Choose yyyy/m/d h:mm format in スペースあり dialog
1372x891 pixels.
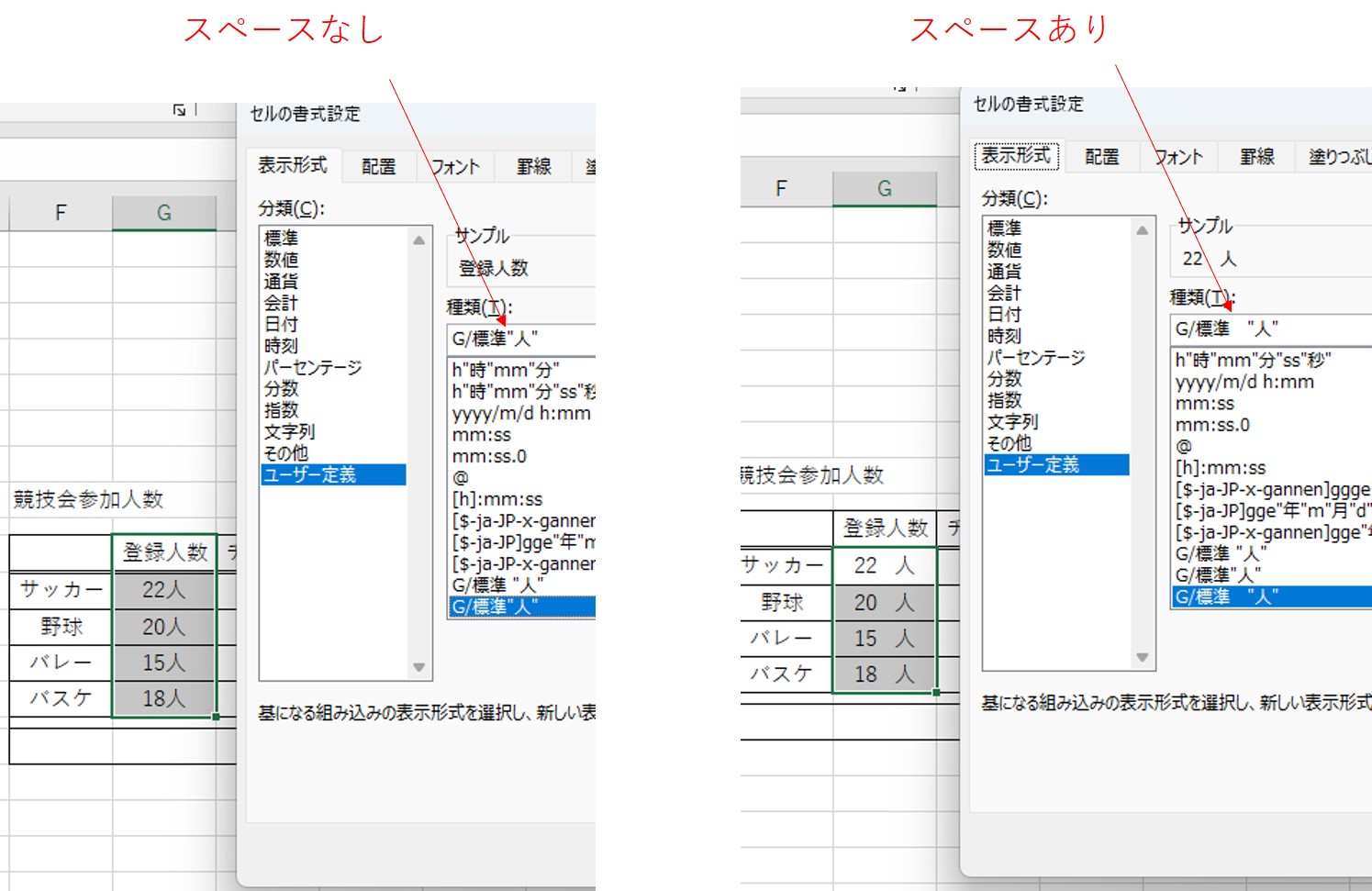tap(1244, 382)
